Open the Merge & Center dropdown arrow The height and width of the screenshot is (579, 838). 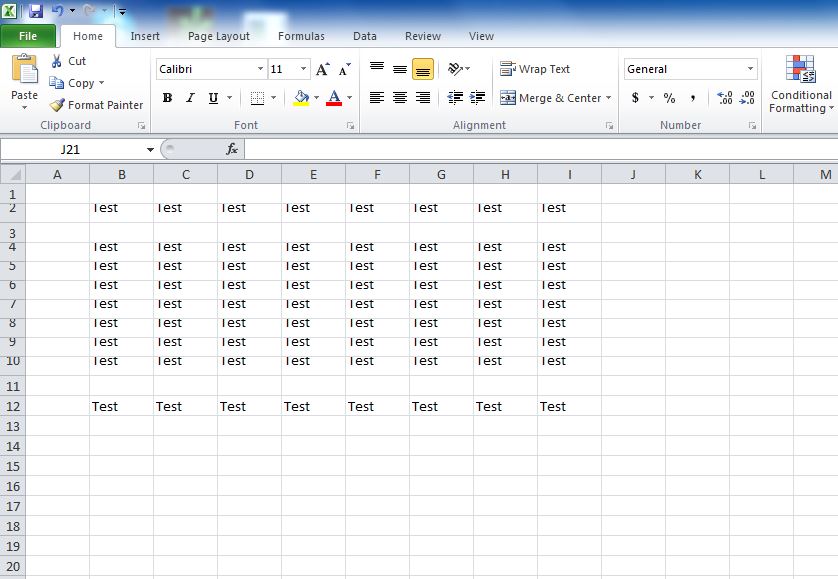(608, 98)
